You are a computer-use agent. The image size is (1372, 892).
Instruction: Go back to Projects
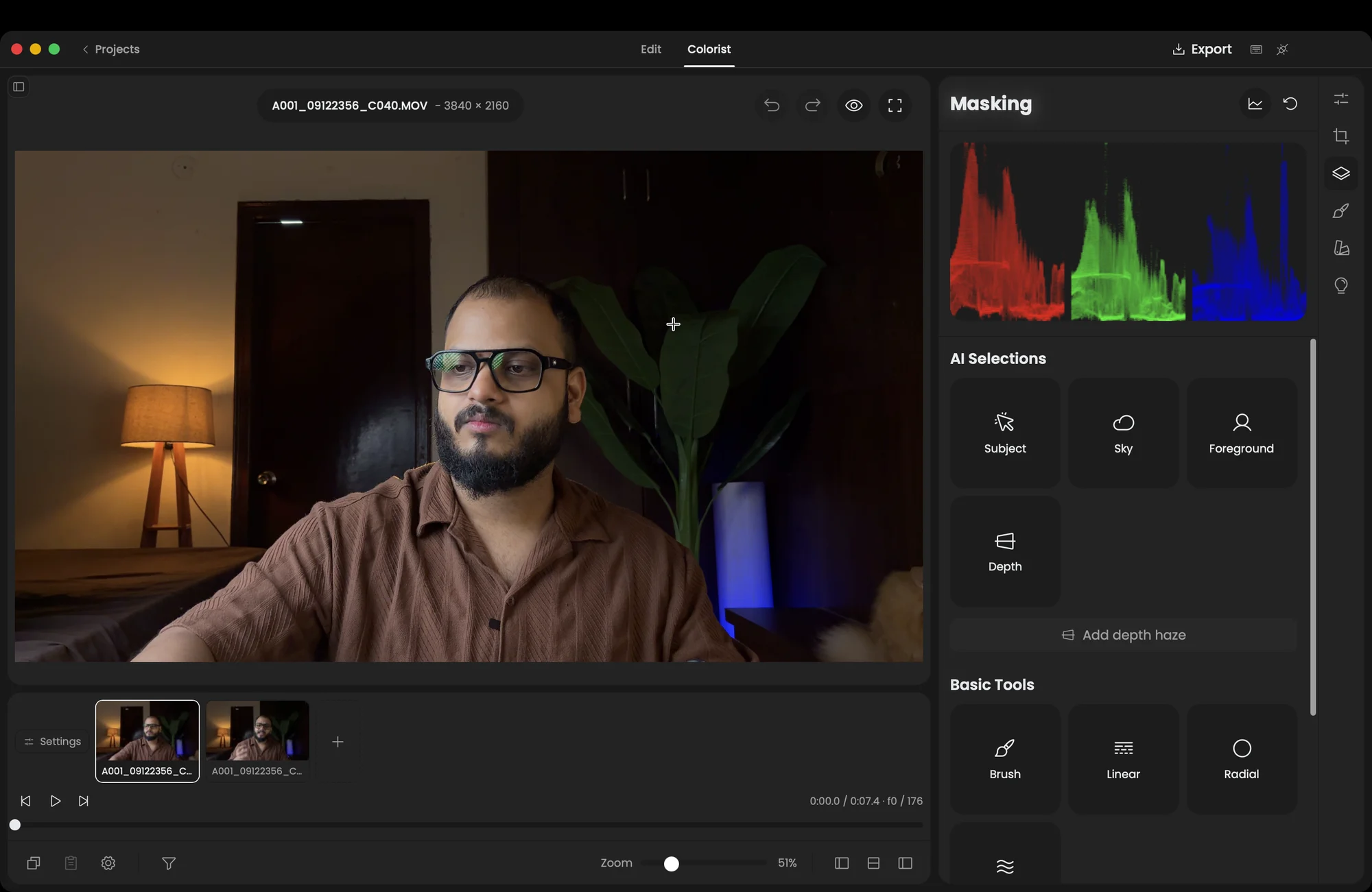click(x=111, y=49)
